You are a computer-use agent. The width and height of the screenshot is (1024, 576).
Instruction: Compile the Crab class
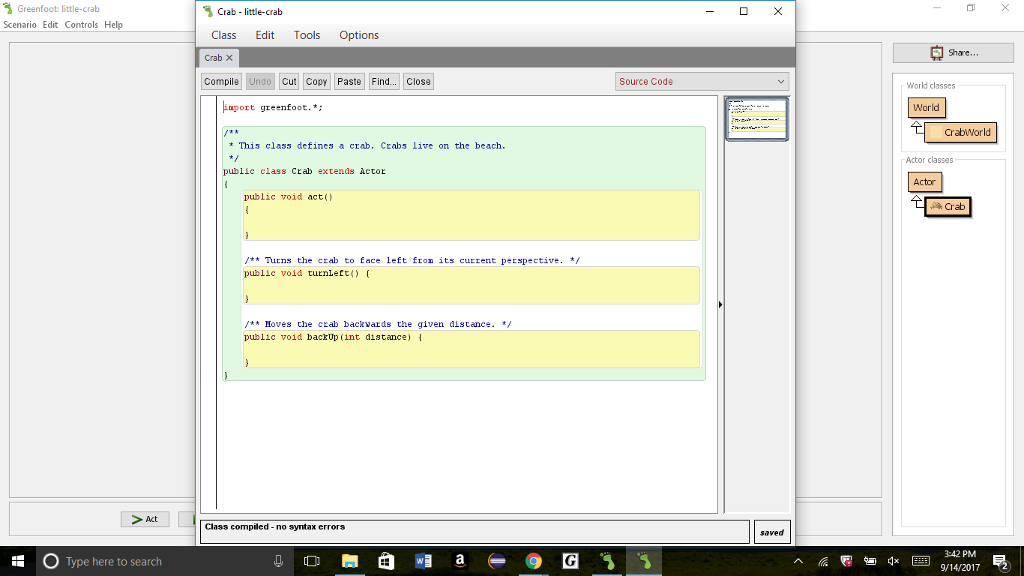[220, 81]
